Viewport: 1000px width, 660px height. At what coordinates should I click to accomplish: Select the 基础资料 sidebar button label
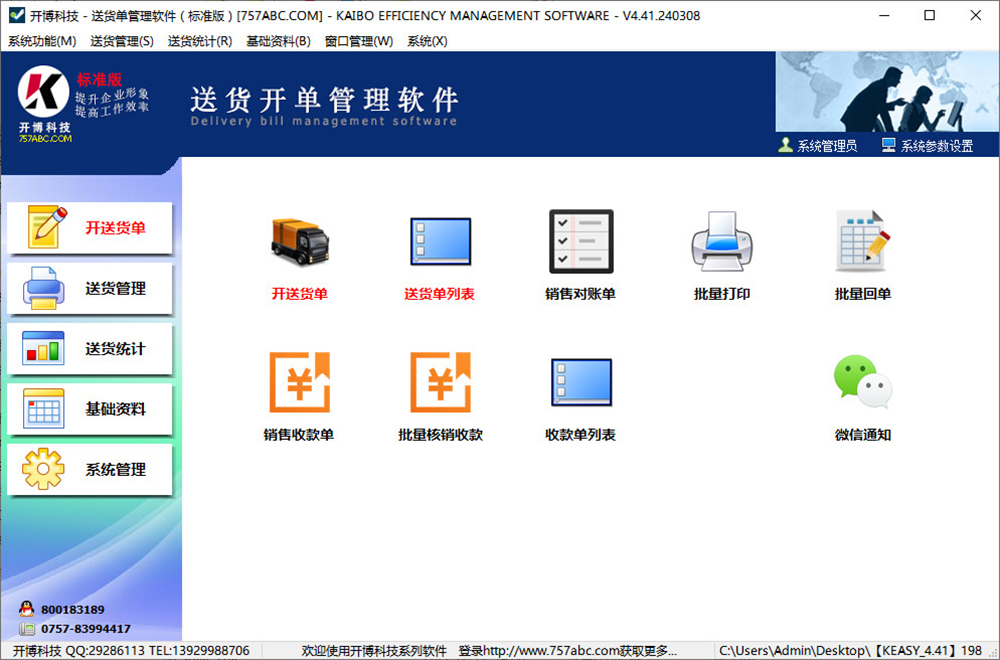[x=115, y=409]
